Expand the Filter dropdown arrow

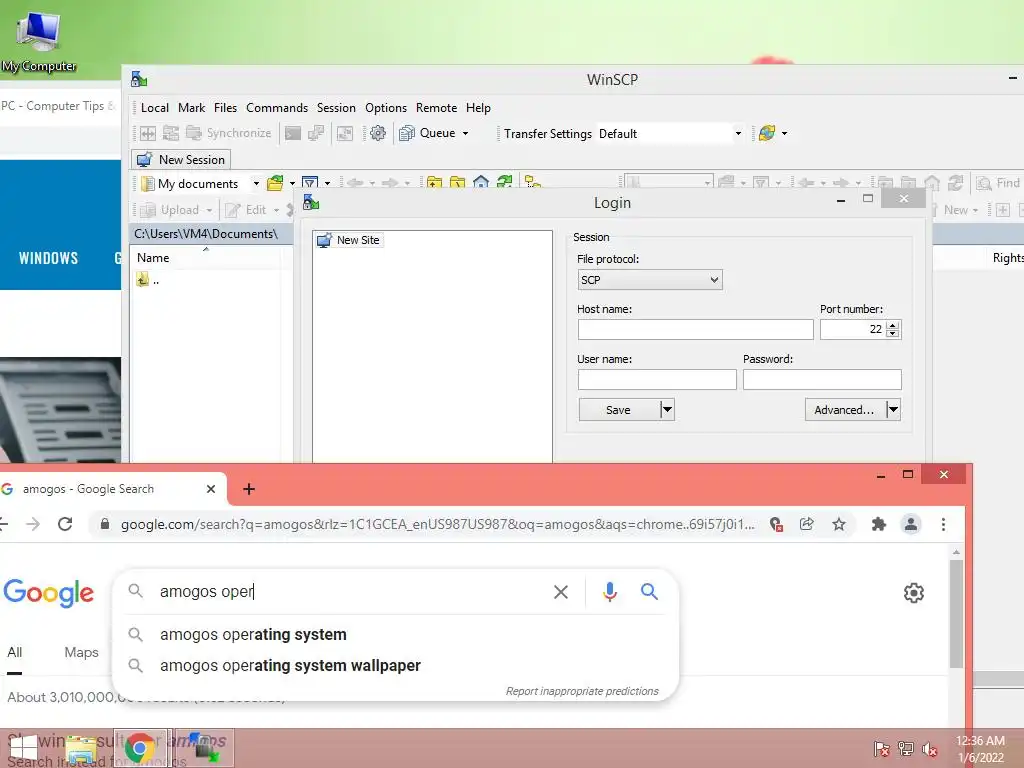pos(327,184)
